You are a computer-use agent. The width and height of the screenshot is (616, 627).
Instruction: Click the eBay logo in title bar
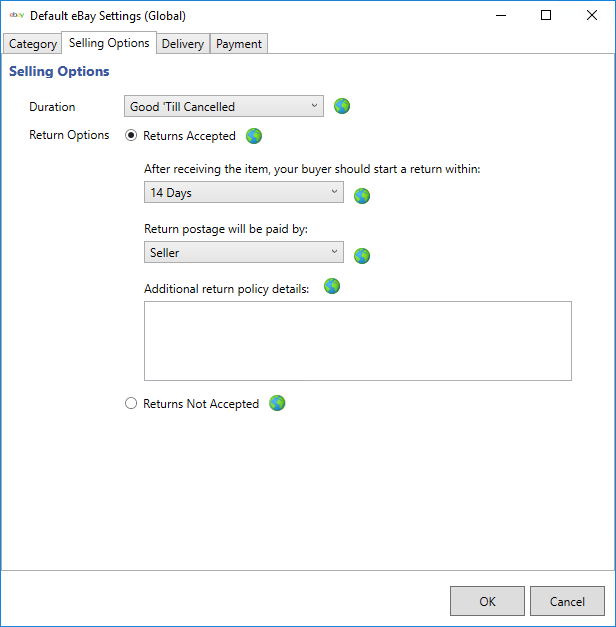pyautogui.click(x=16, y=15)
